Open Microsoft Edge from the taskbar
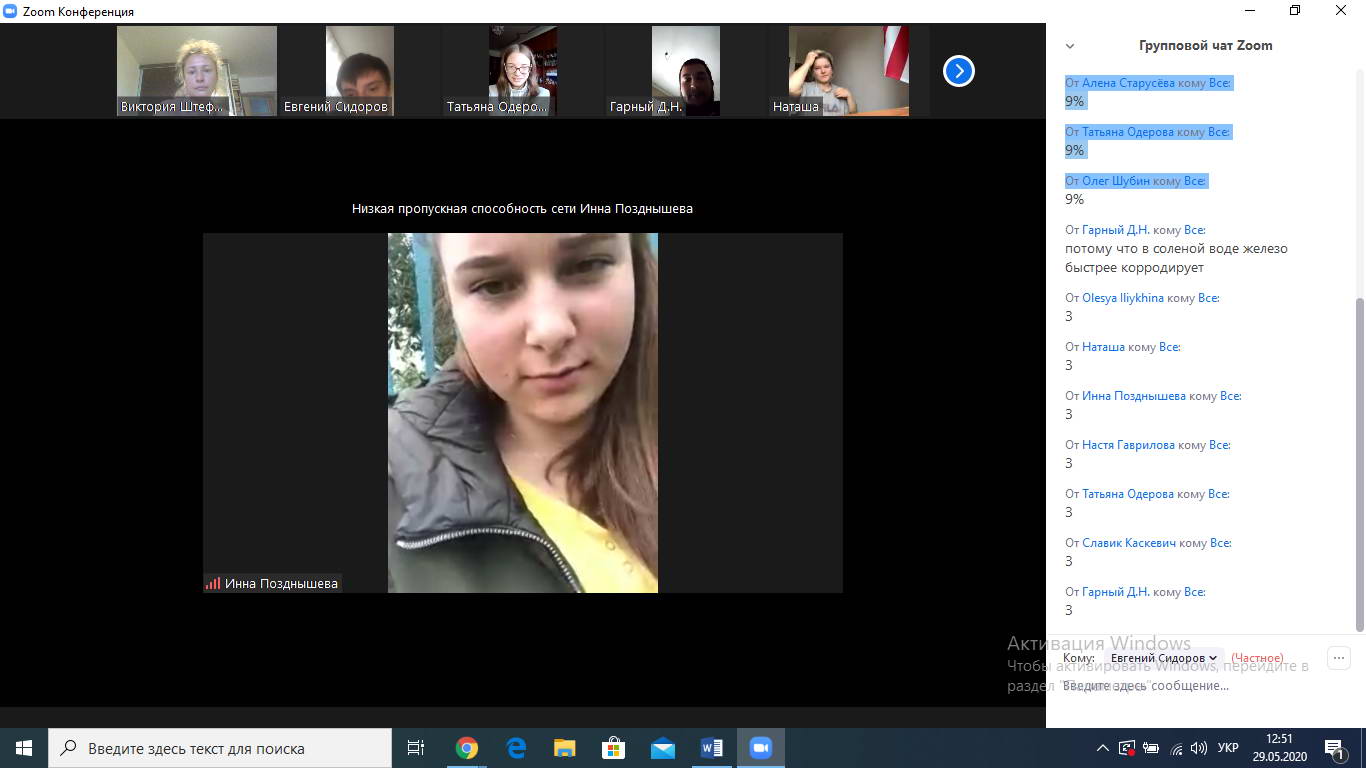Image resolution: width=1366 pixels, height=768 pixels. click(516, 748)
